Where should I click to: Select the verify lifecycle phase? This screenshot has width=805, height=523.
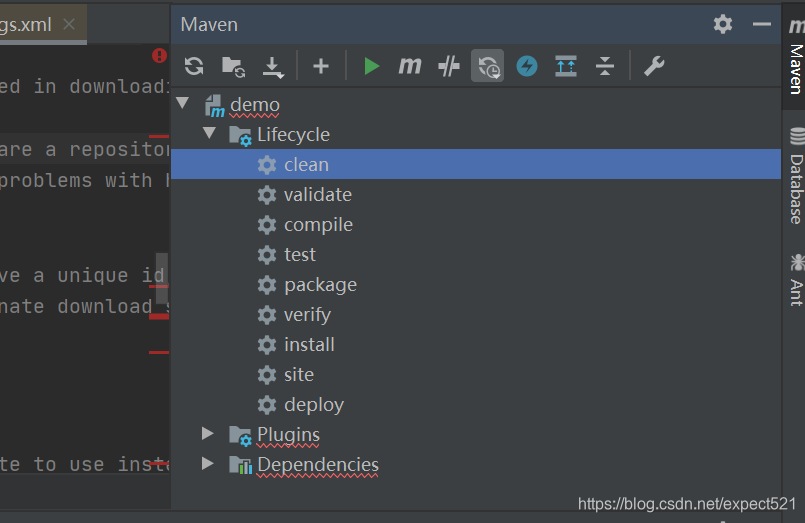click(476, 315)
